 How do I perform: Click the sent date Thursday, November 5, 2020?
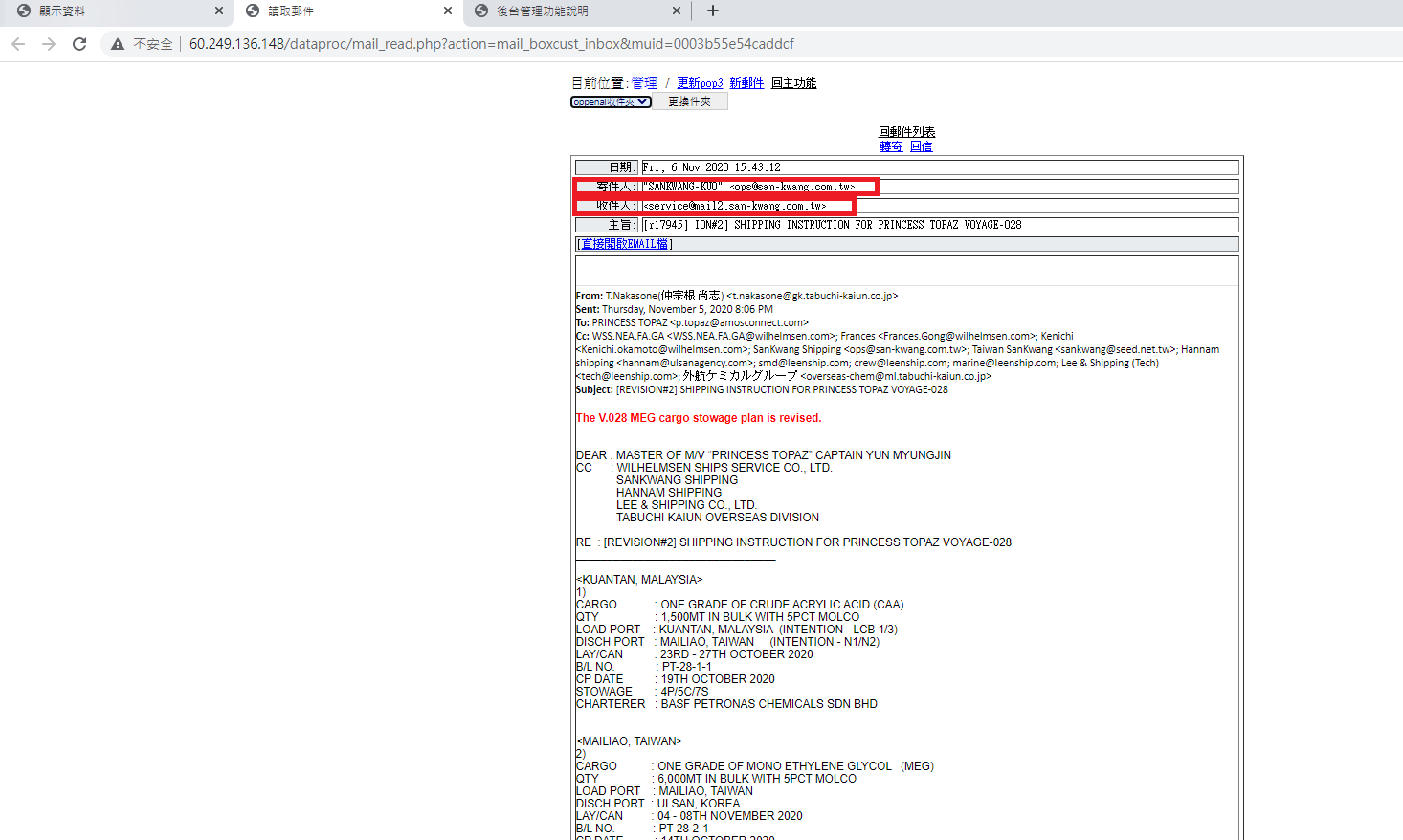[x=687, y=309]
